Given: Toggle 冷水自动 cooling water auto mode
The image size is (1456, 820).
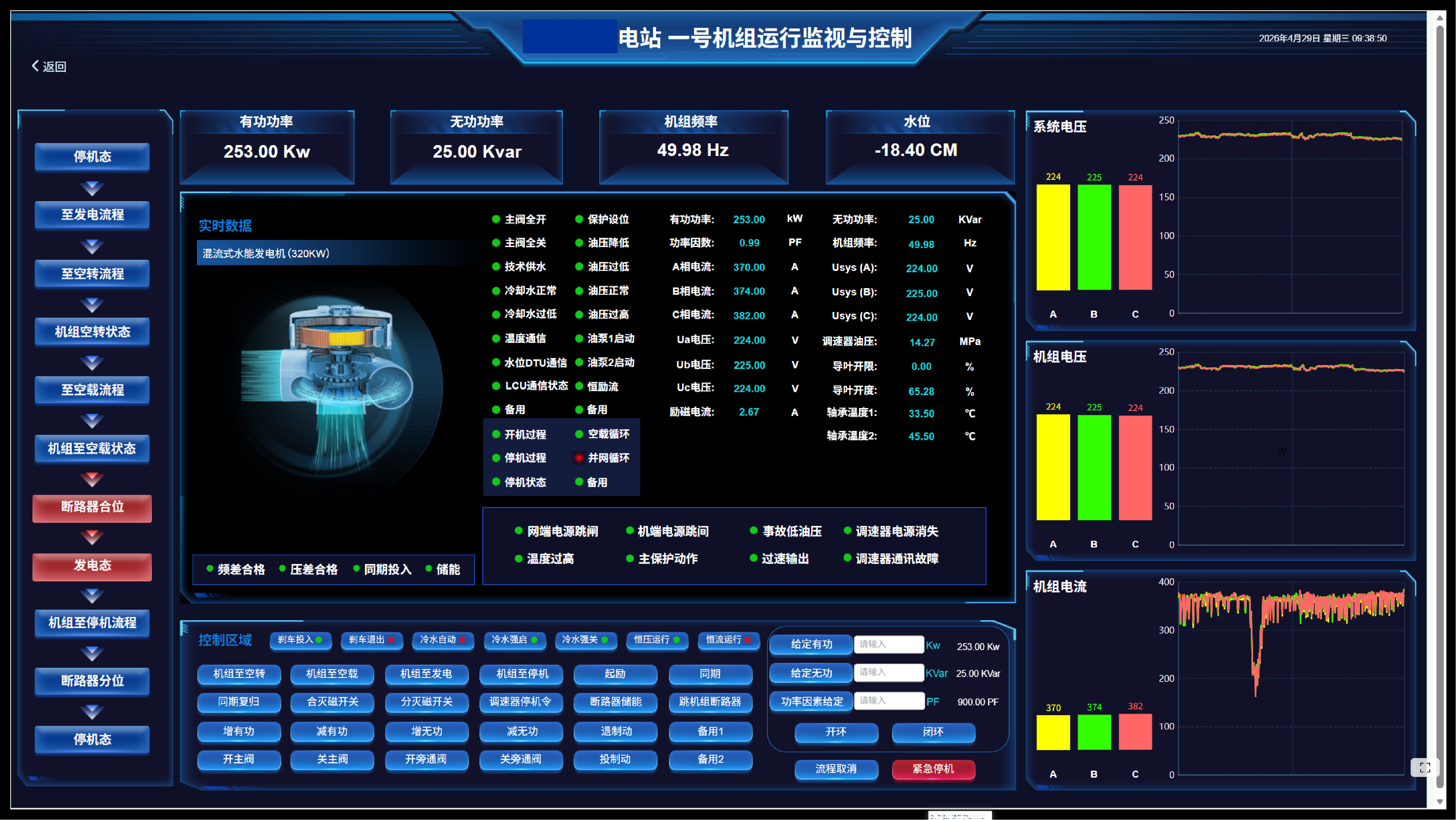Looking at the screenshot, I should tap(443, 641).
